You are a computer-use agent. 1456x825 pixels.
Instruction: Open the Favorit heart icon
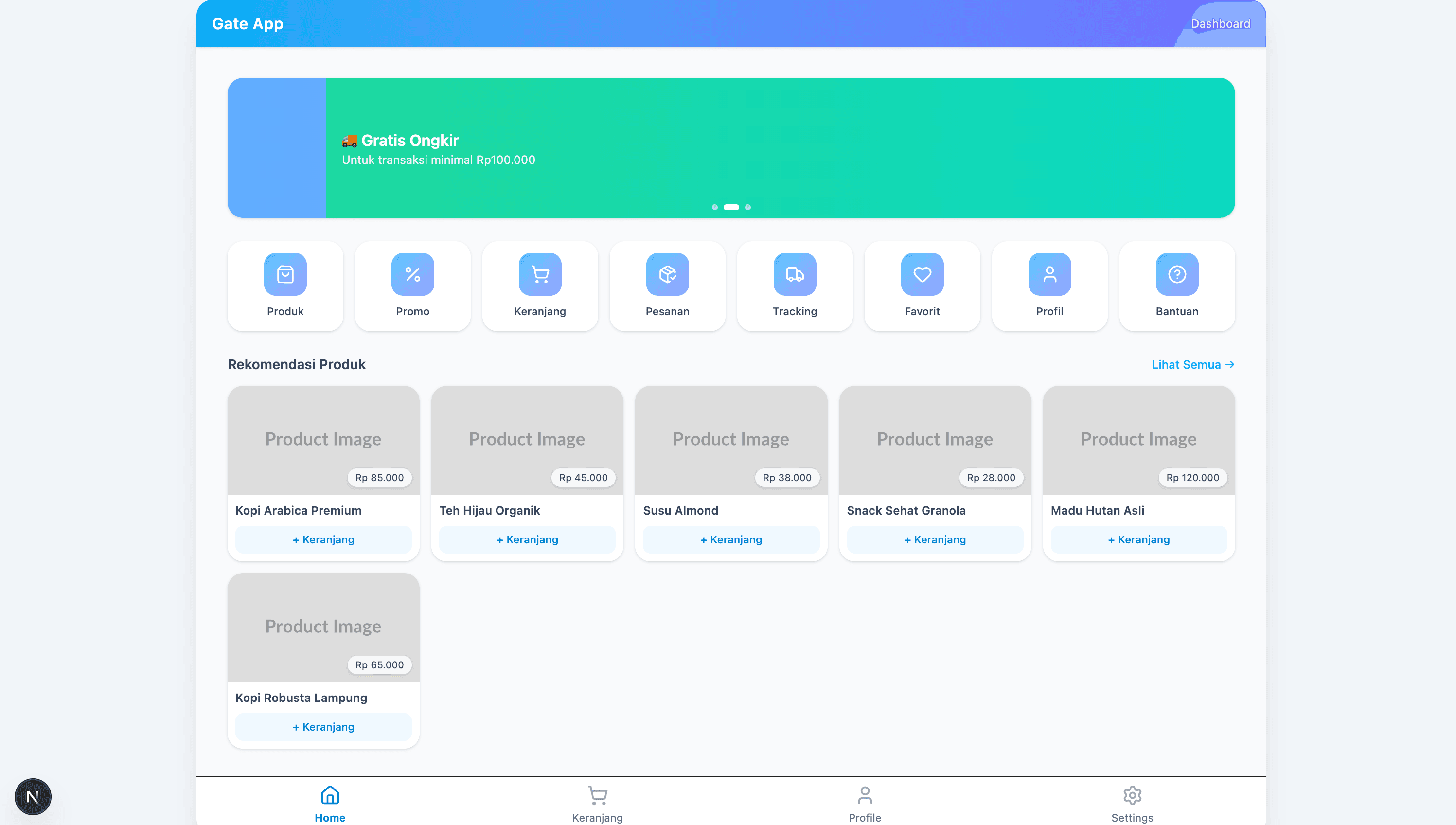(x=922, y=274)
